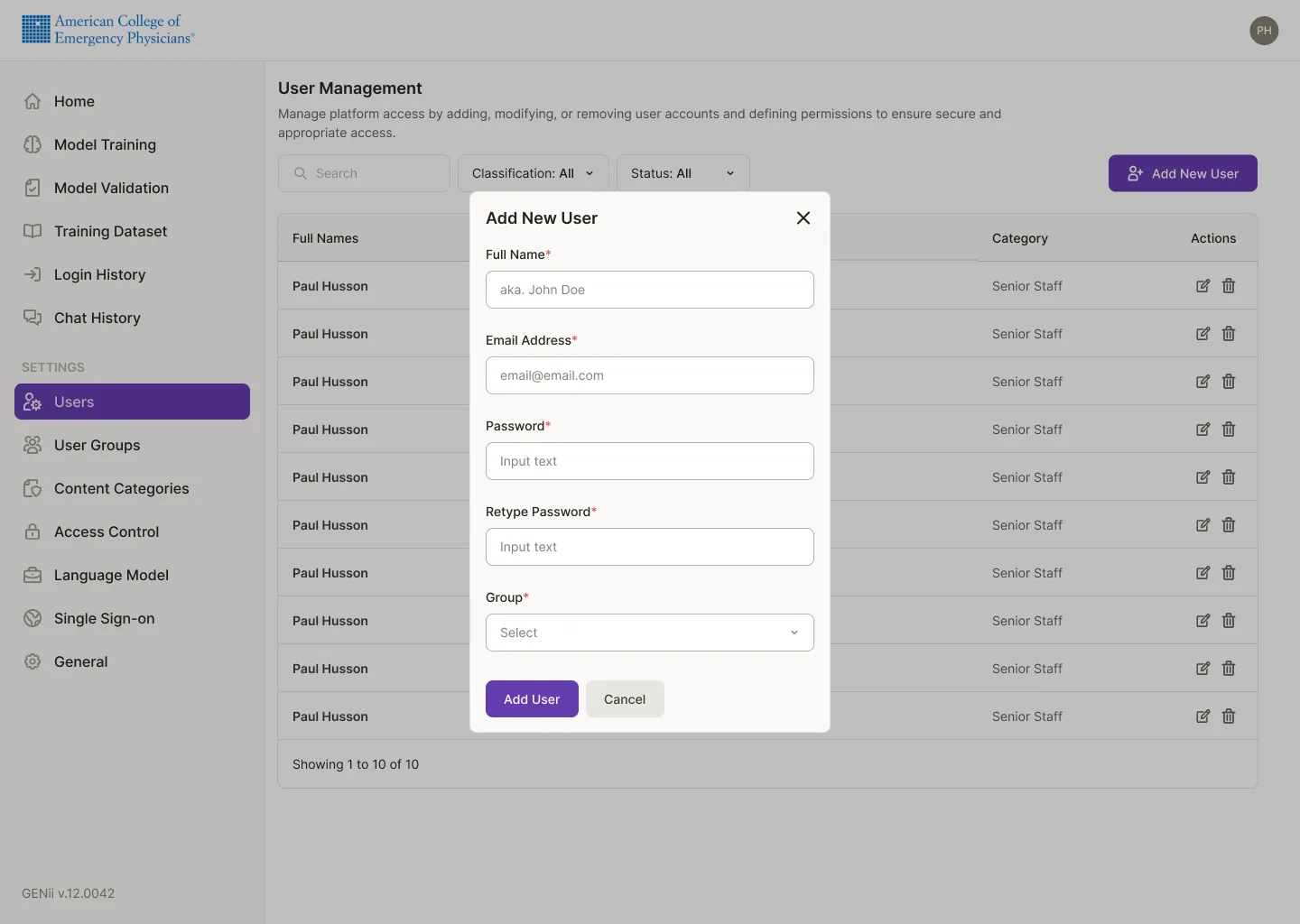
Task: Focus the Full Name input field
Action: 650,290
